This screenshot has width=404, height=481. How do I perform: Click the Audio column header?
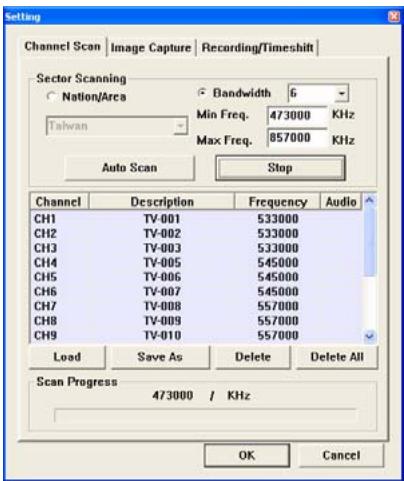click(x=341, y=202)
